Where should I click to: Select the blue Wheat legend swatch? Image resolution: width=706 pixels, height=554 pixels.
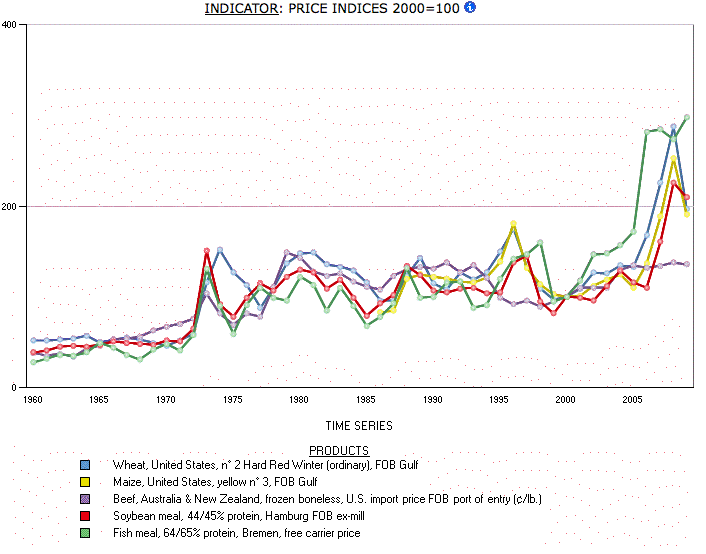[86, 465]
